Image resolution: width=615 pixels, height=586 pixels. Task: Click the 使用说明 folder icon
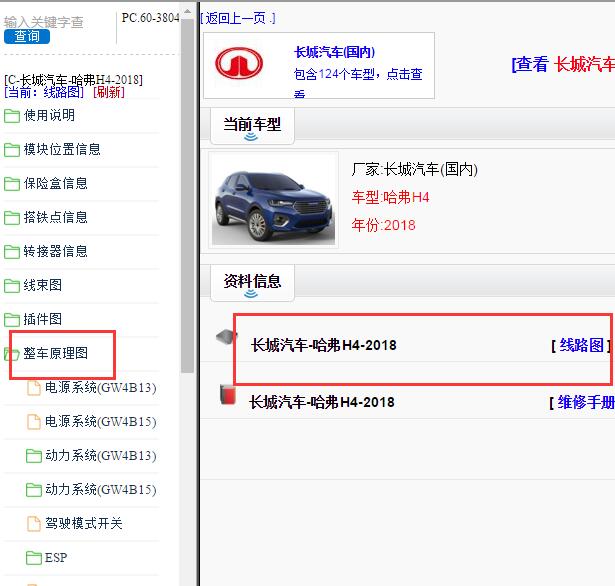click(x=12, y=116)
